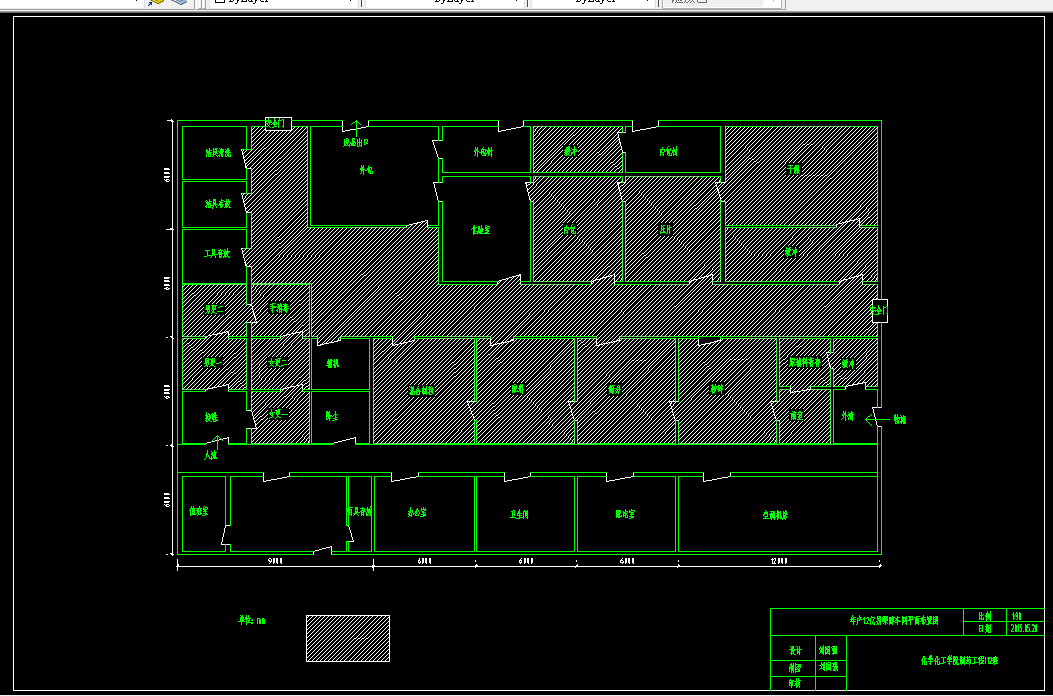This screenshot has width=1053, height=696.
Task: Pick the 成品出口 exit label
Action: click(x=357, y=142)
